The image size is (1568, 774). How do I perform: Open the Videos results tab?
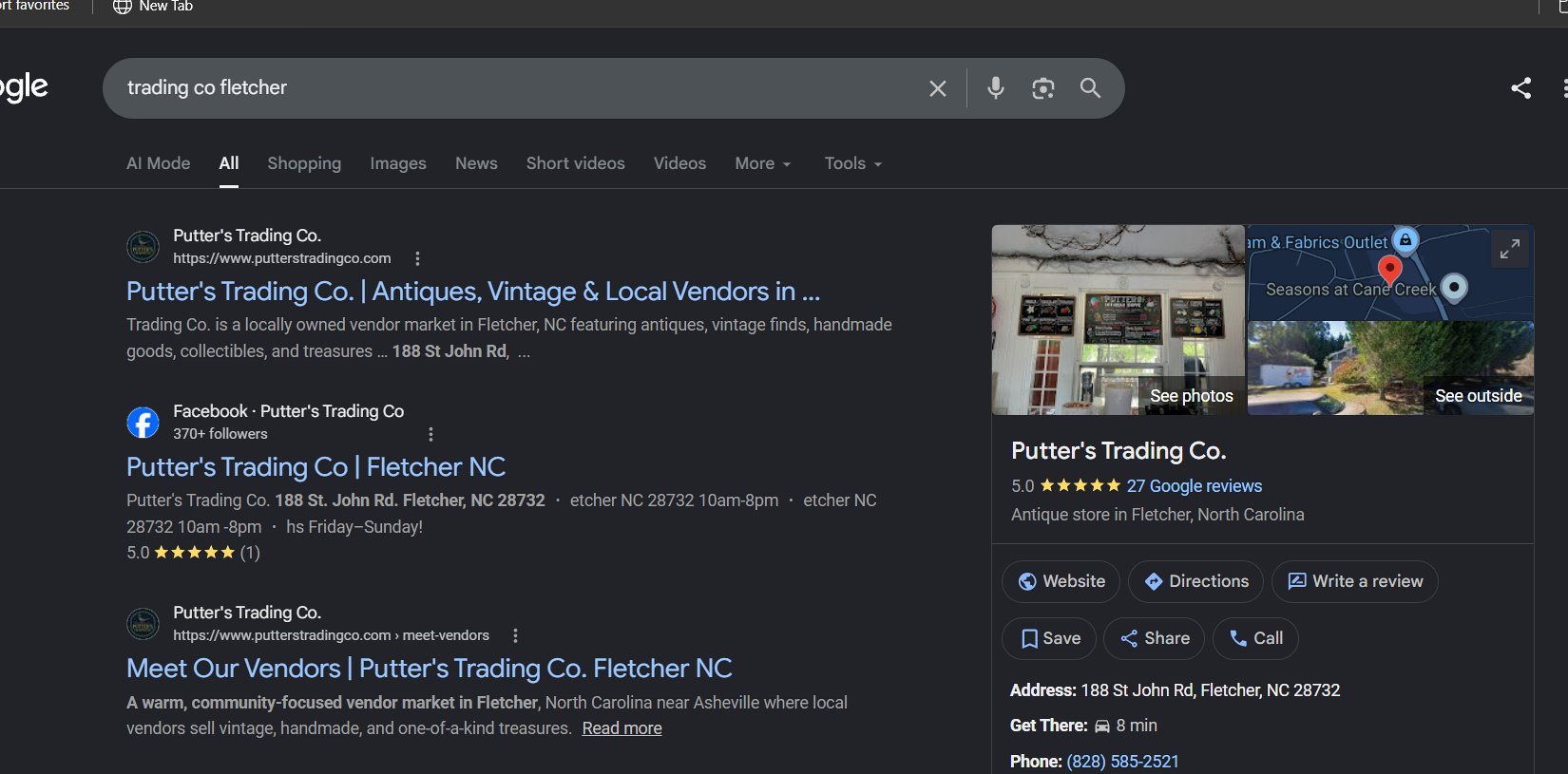tap(679, 163)
